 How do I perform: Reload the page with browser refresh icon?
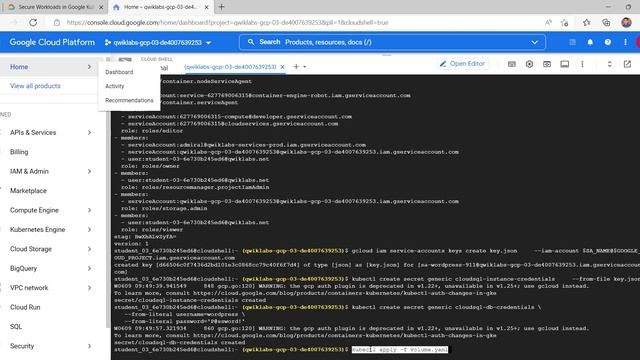pos(33,22)
